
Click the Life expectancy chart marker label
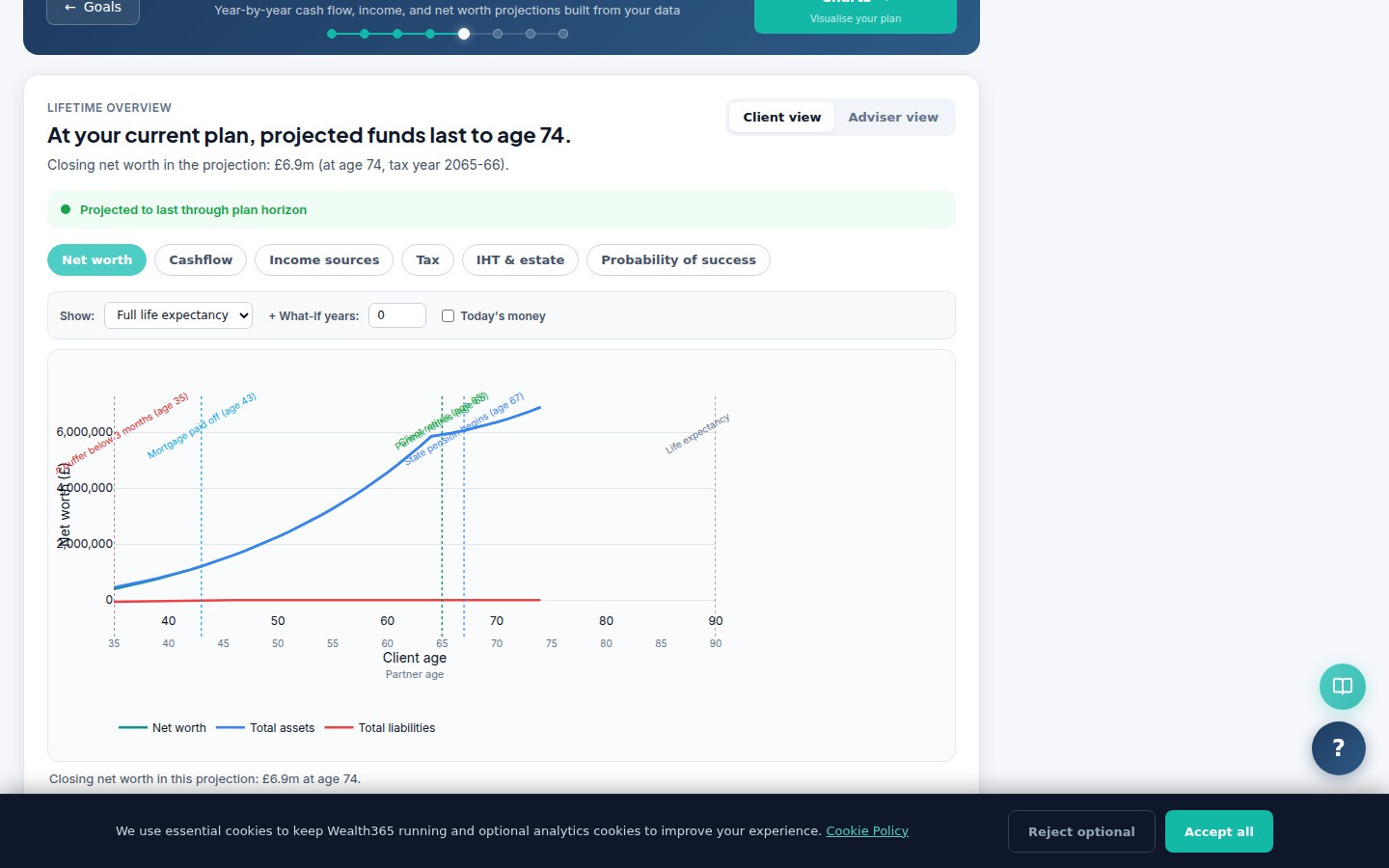697,434
